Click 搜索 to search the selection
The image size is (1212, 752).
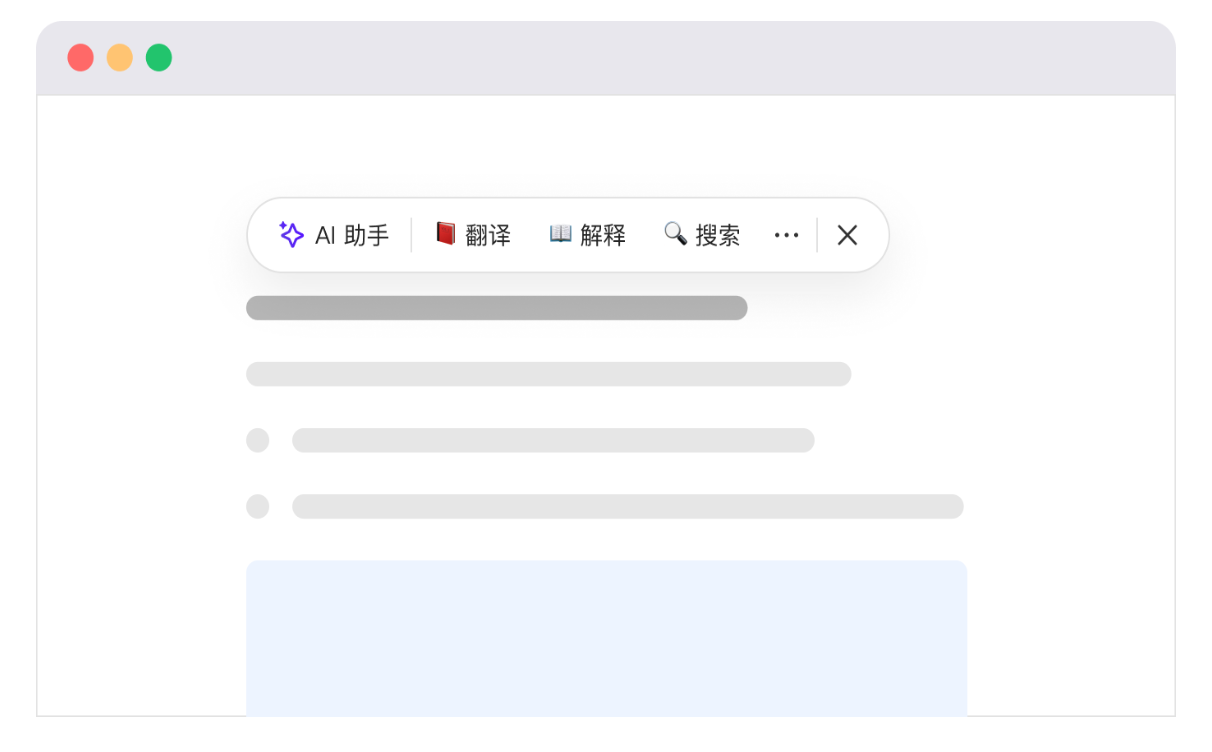click(701, 234)
